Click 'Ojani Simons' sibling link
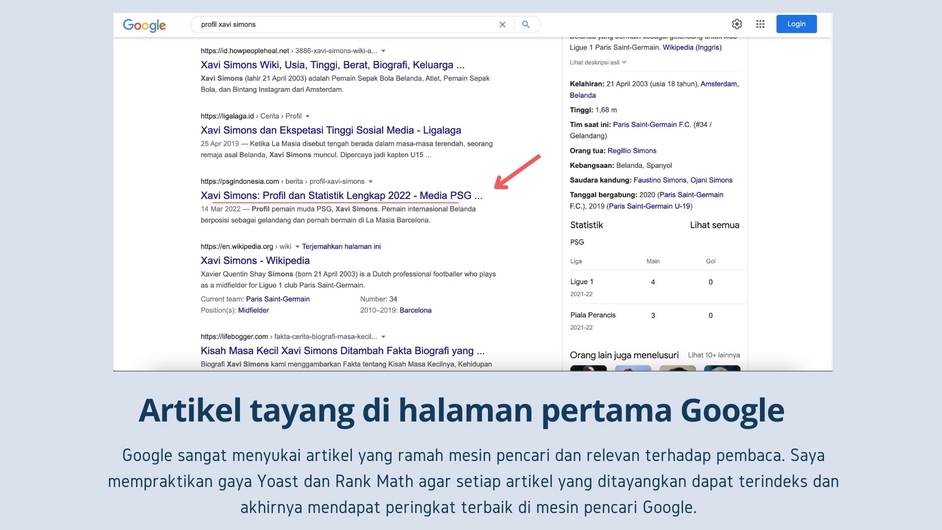This screenshot has width=942, height=530. [x=711, y=180]
